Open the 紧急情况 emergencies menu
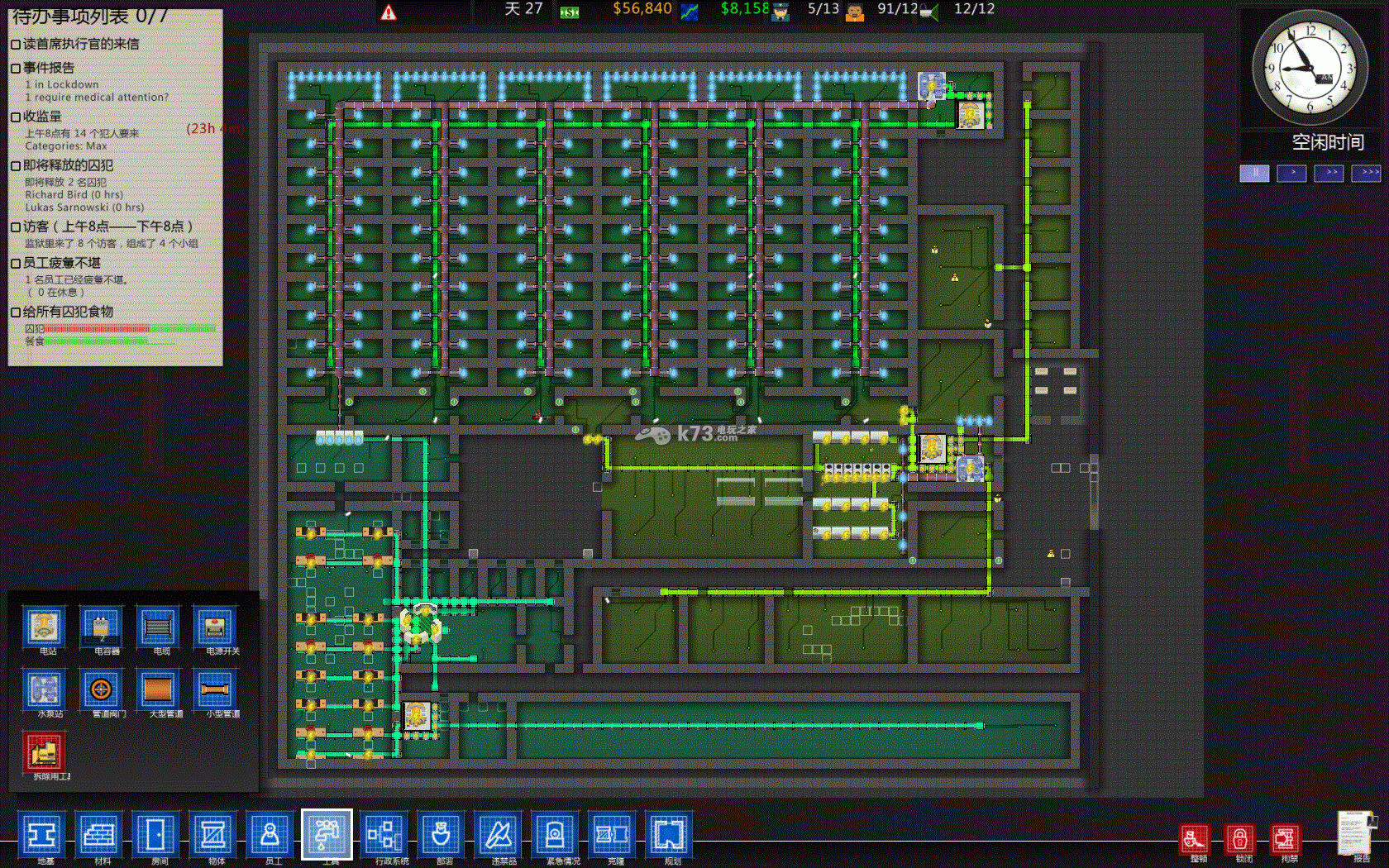1389x868 pixels. (x=556, y=835)
